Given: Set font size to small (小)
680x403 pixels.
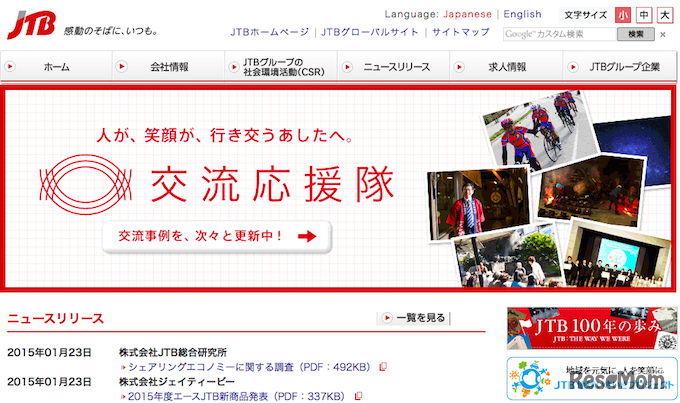Looking at the screenshot, I should pos(623,15).
